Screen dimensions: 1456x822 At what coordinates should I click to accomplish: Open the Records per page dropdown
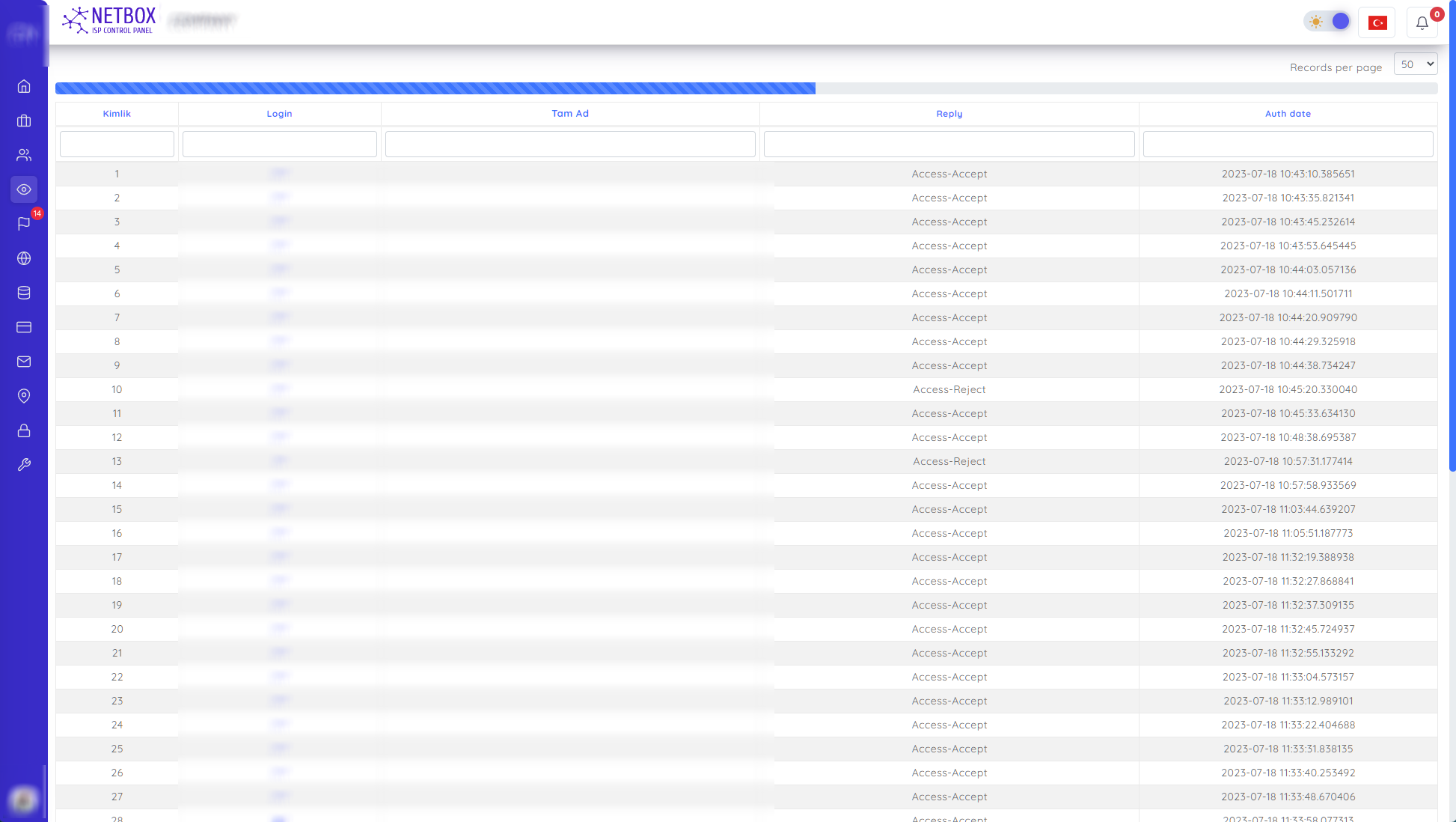pos(1415,64)
